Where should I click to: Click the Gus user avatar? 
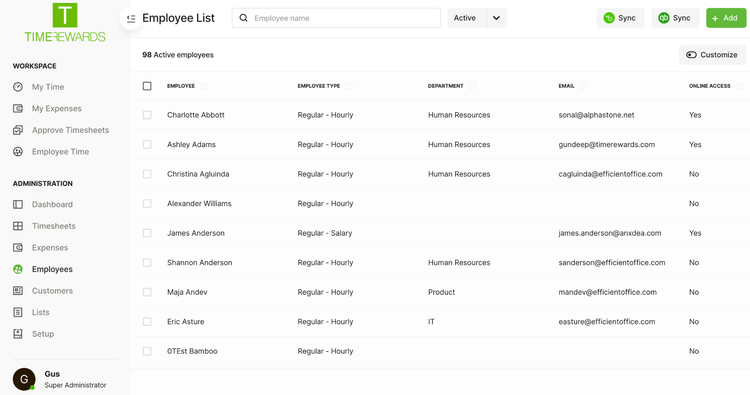click(x=24, y=379)
